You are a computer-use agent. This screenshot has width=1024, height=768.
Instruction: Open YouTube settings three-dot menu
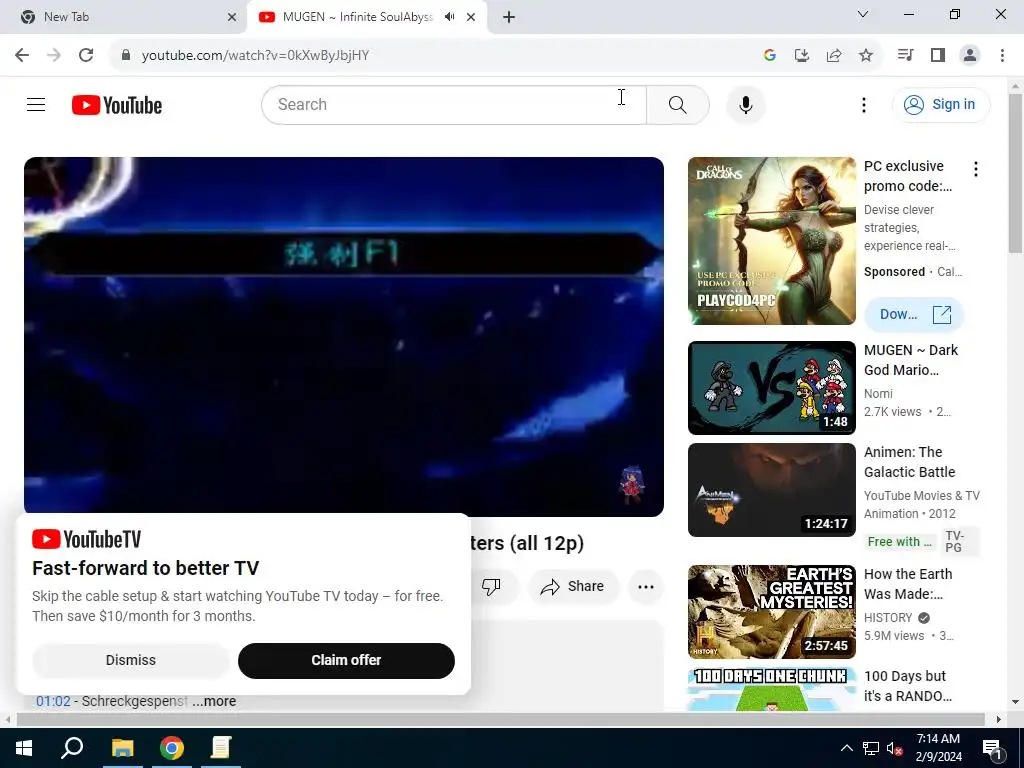pyautogui.click(x=863, y=104)
